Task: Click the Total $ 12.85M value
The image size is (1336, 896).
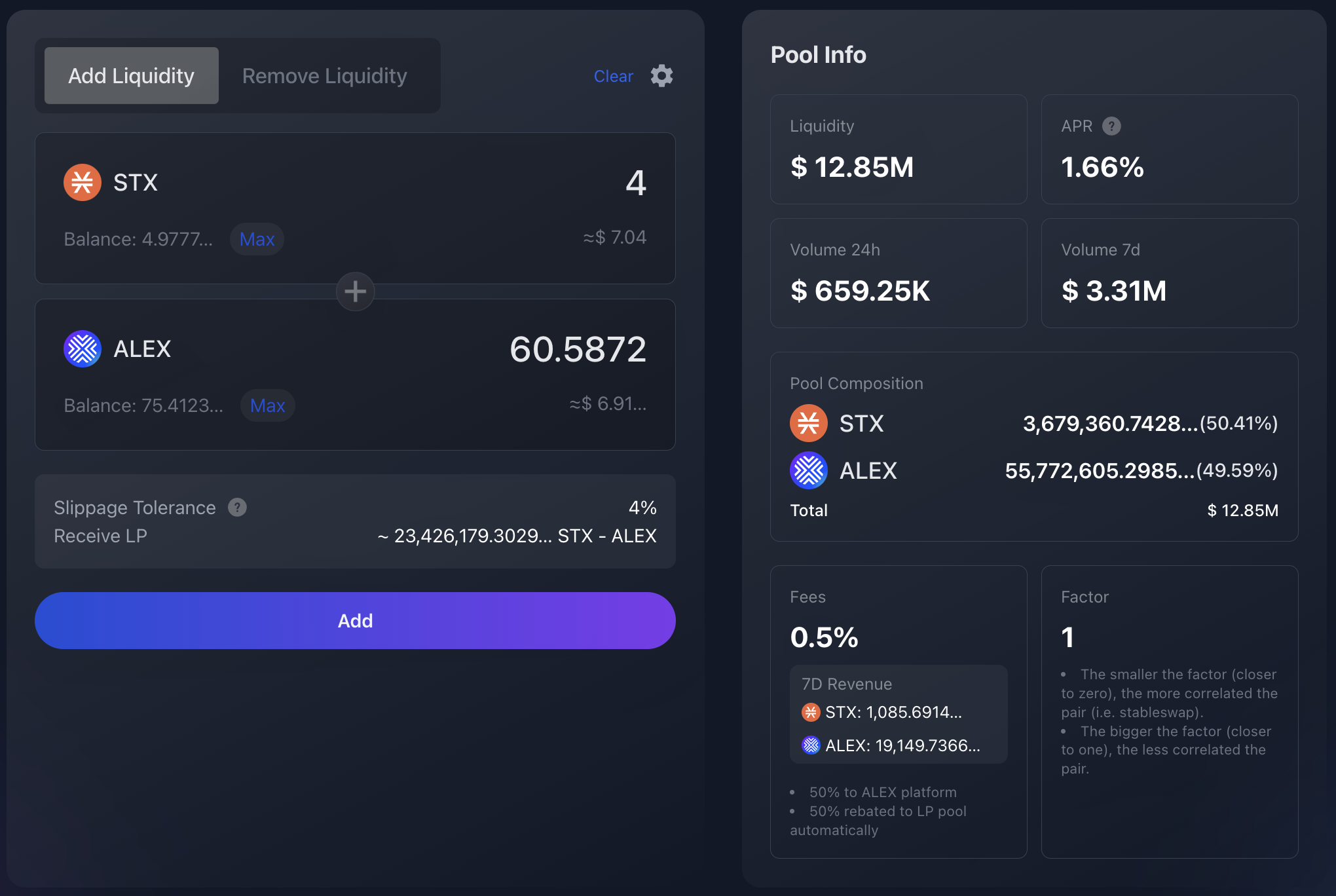Action: (1242, 510)
